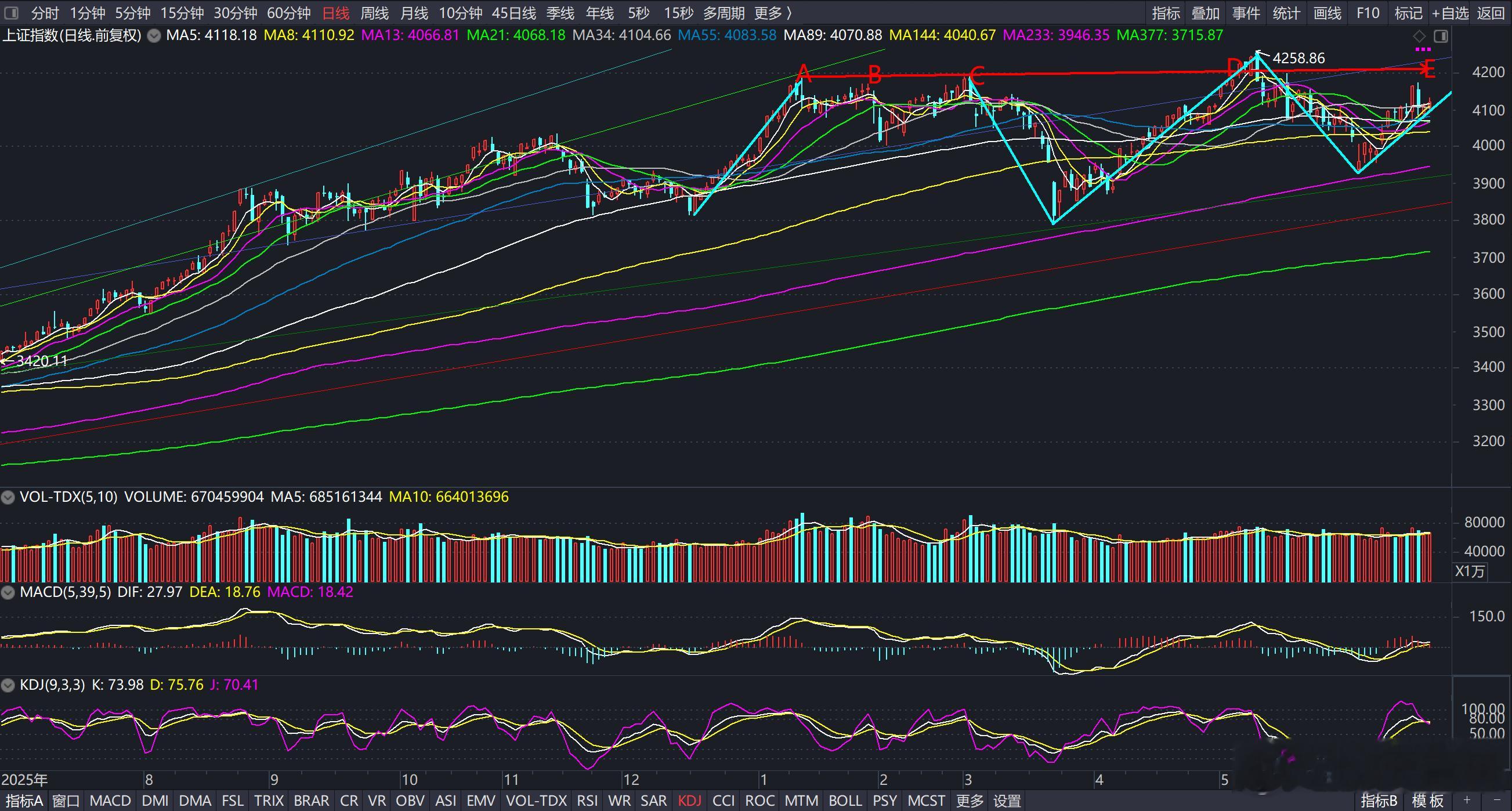Screen dimensions: 1512x811
Task: Select the OBV indicator
Action: pos(410,801)
